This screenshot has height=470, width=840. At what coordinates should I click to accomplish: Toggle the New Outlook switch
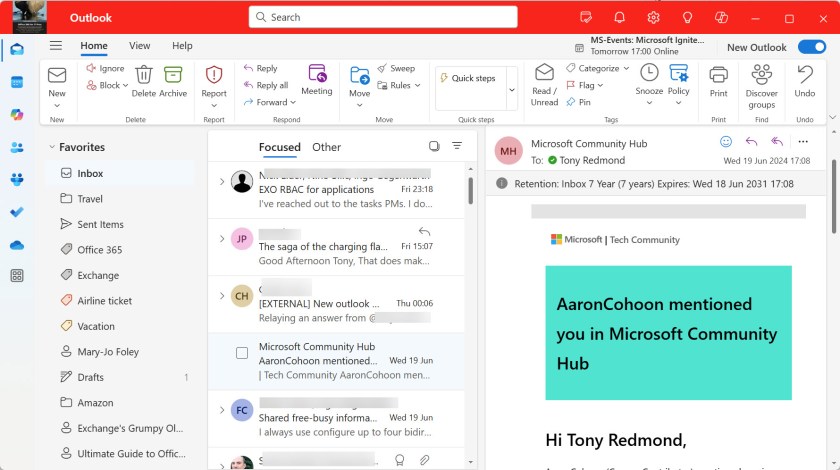tap(812, 47)
